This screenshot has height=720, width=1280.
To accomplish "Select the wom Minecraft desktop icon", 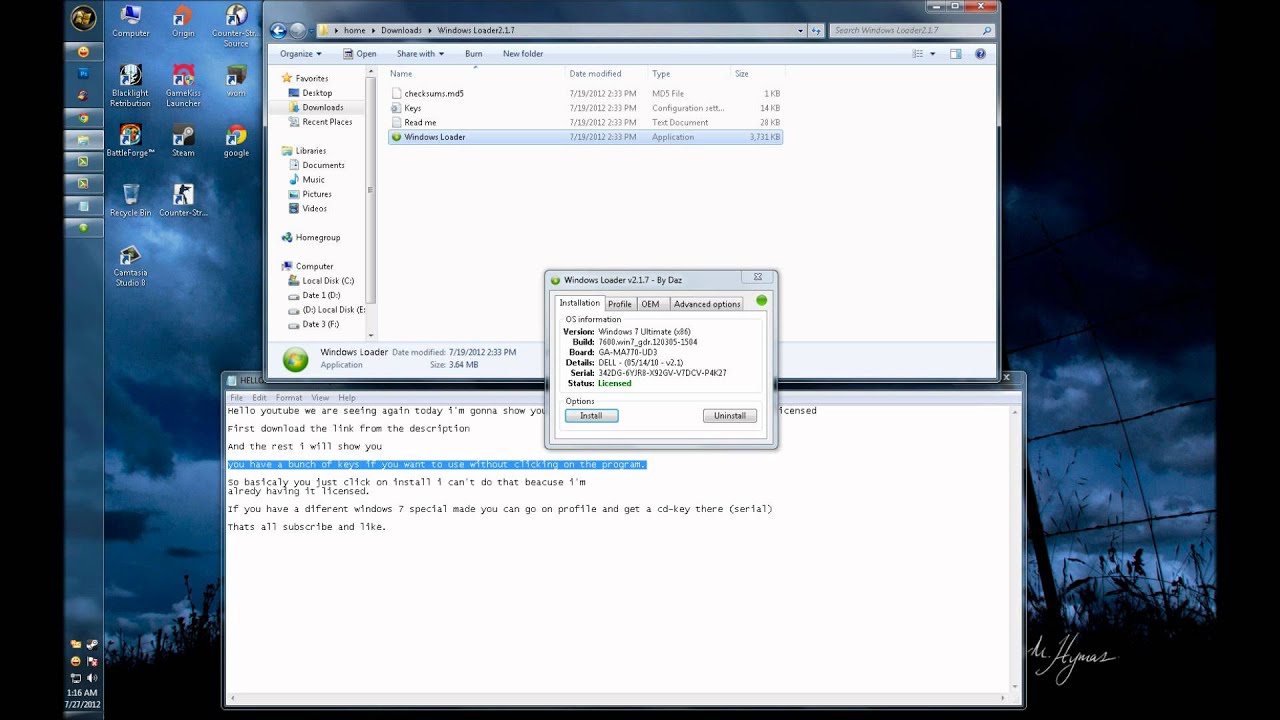I will pyautogui.click(x=236, y=81).
